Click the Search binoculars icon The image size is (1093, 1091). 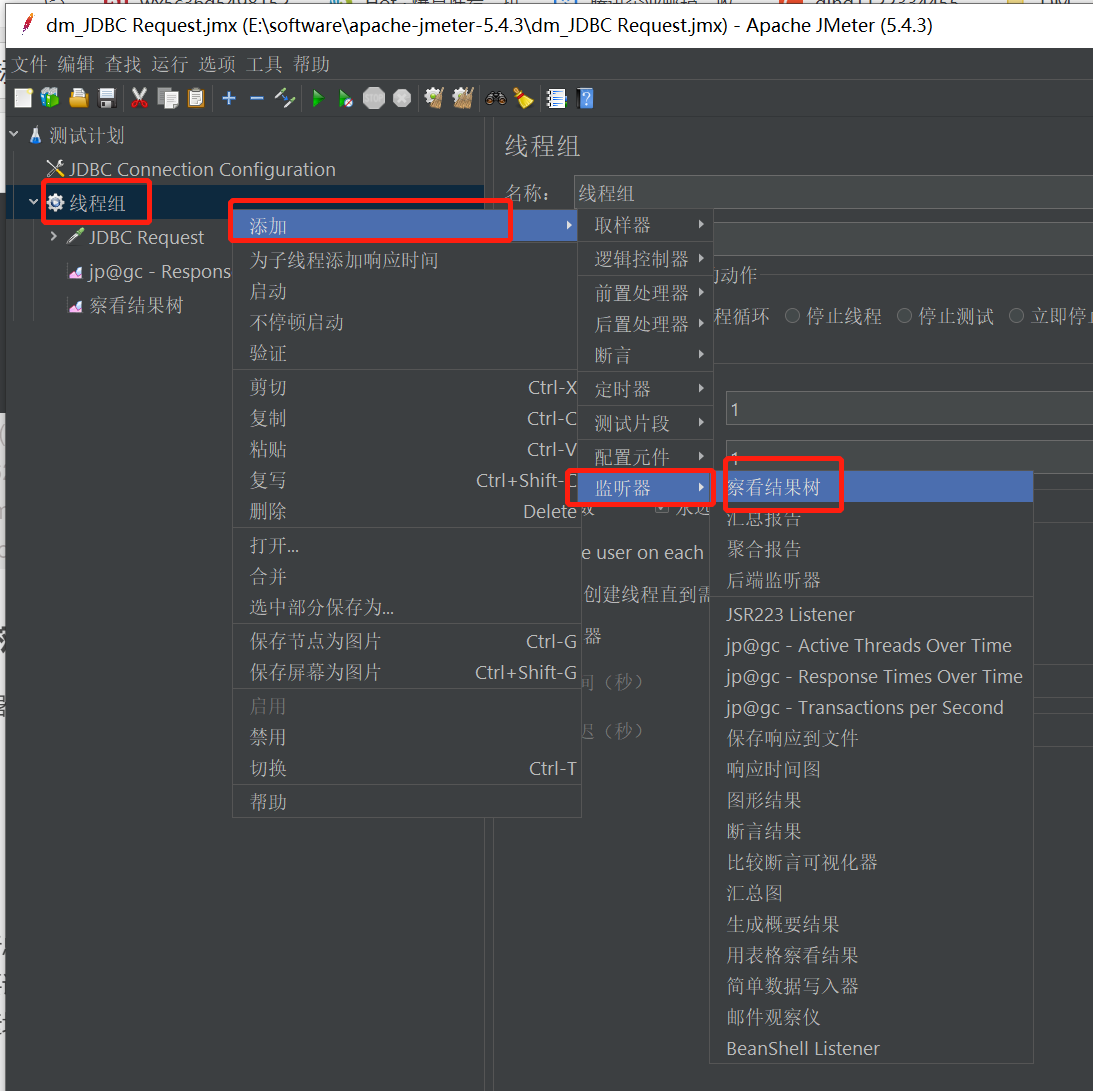pyautogui.click(x=496, y=98)
